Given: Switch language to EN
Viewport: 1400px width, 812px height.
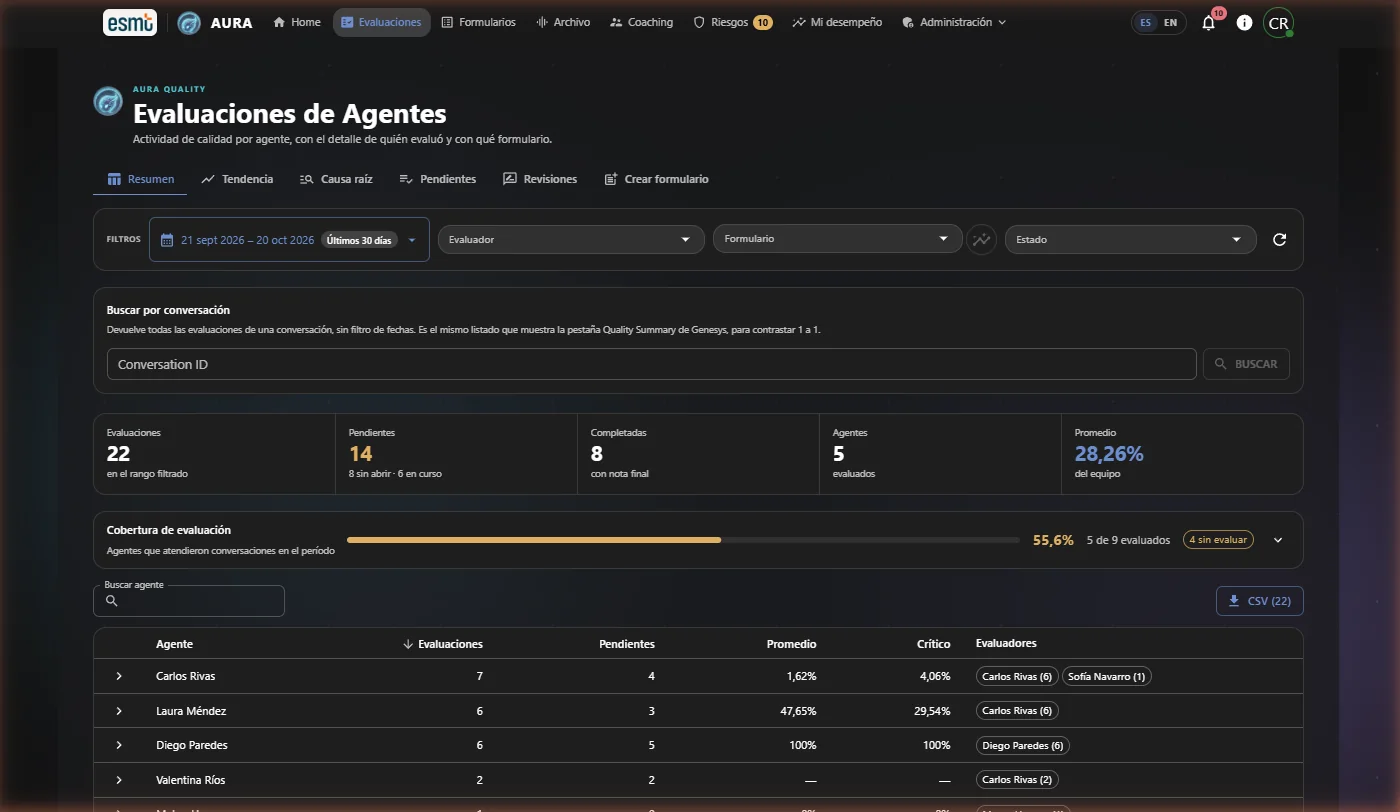Looking at the screenshot, I should 1170,23.
